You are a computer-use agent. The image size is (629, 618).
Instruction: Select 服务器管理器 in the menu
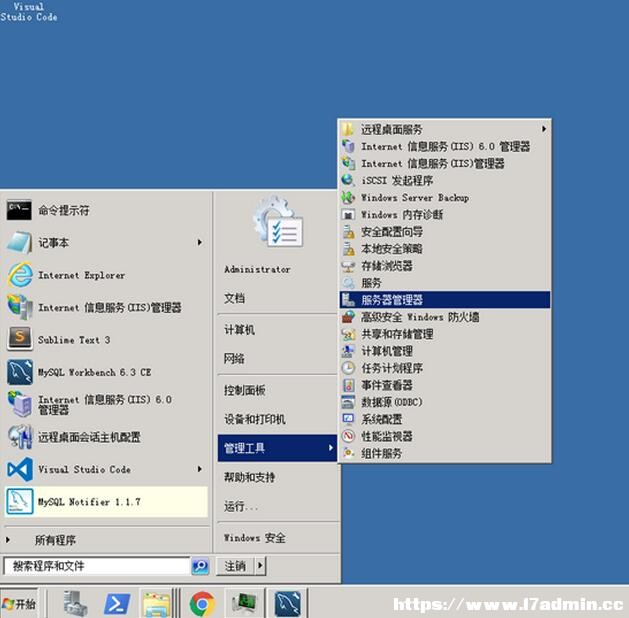point(445,300)
